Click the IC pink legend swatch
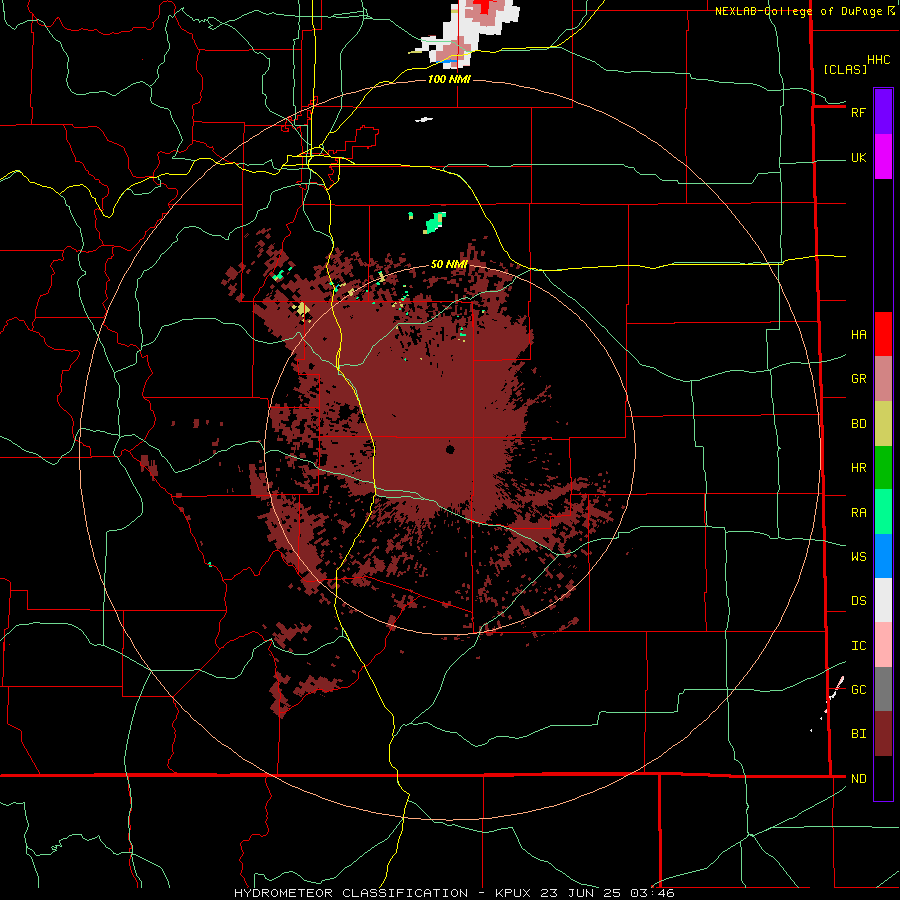 [x=883, y=645]
